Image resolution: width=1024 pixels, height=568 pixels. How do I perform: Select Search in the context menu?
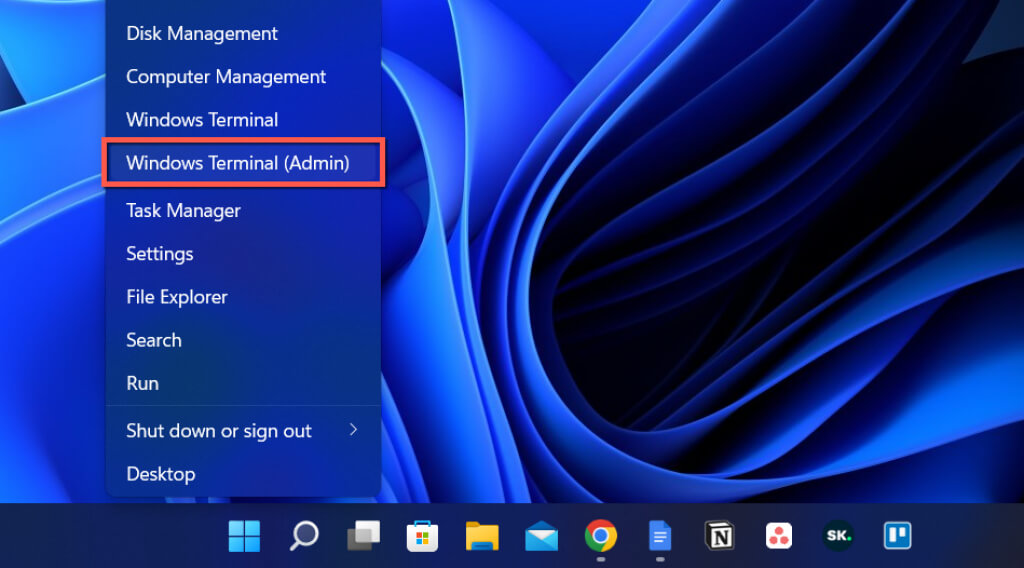[x=243, y=339]
